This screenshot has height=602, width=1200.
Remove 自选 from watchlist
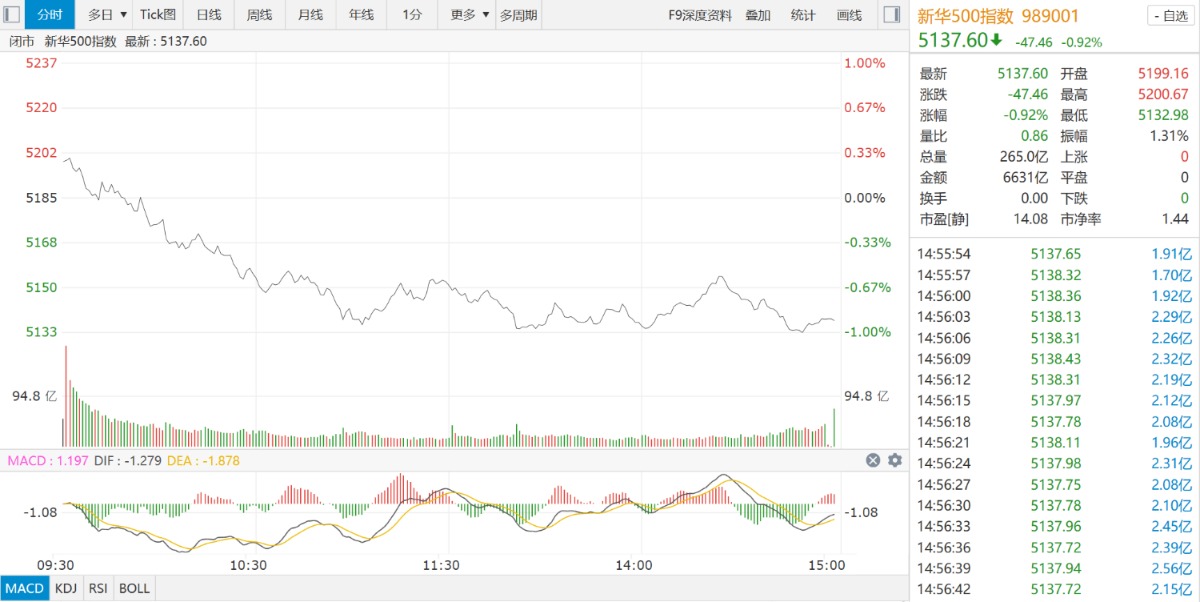coord(1169,15)
